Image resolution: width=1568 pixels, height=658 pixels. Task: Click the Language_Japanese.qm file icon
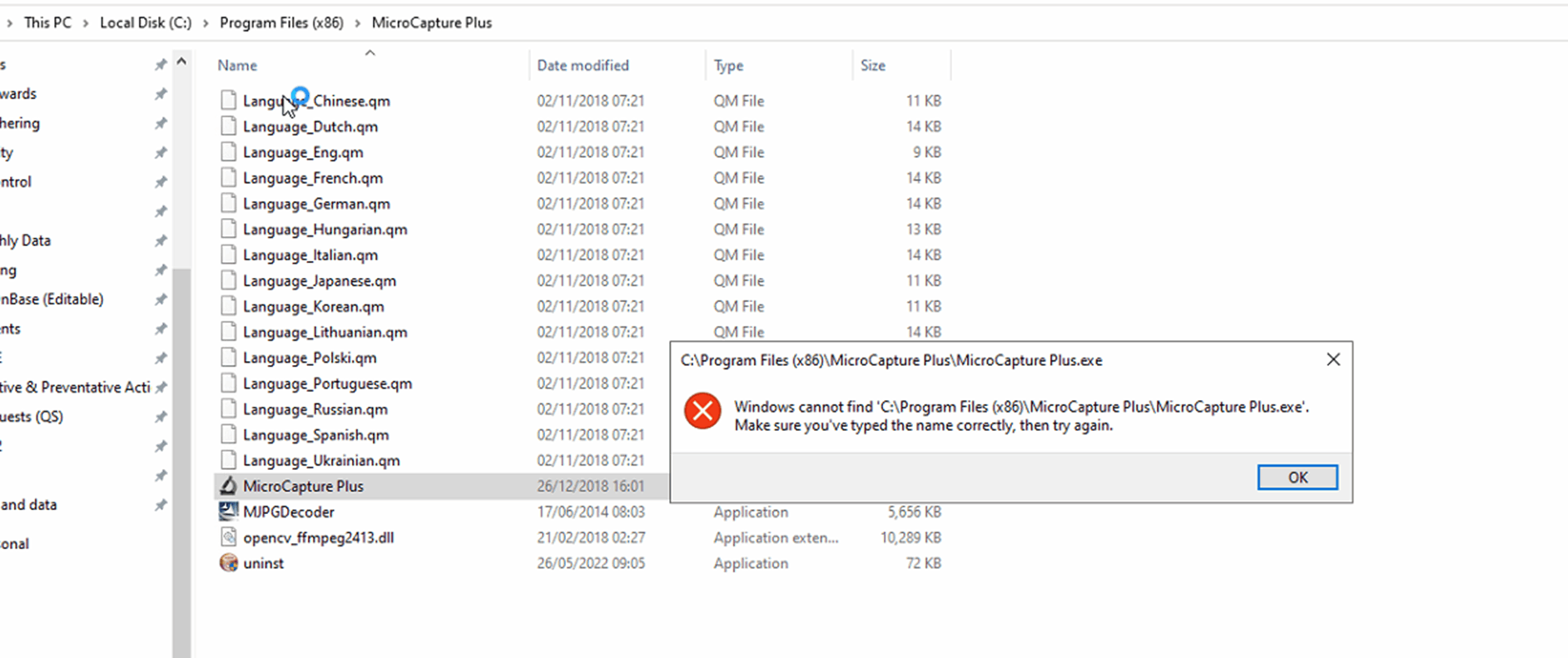click(228, 281)
